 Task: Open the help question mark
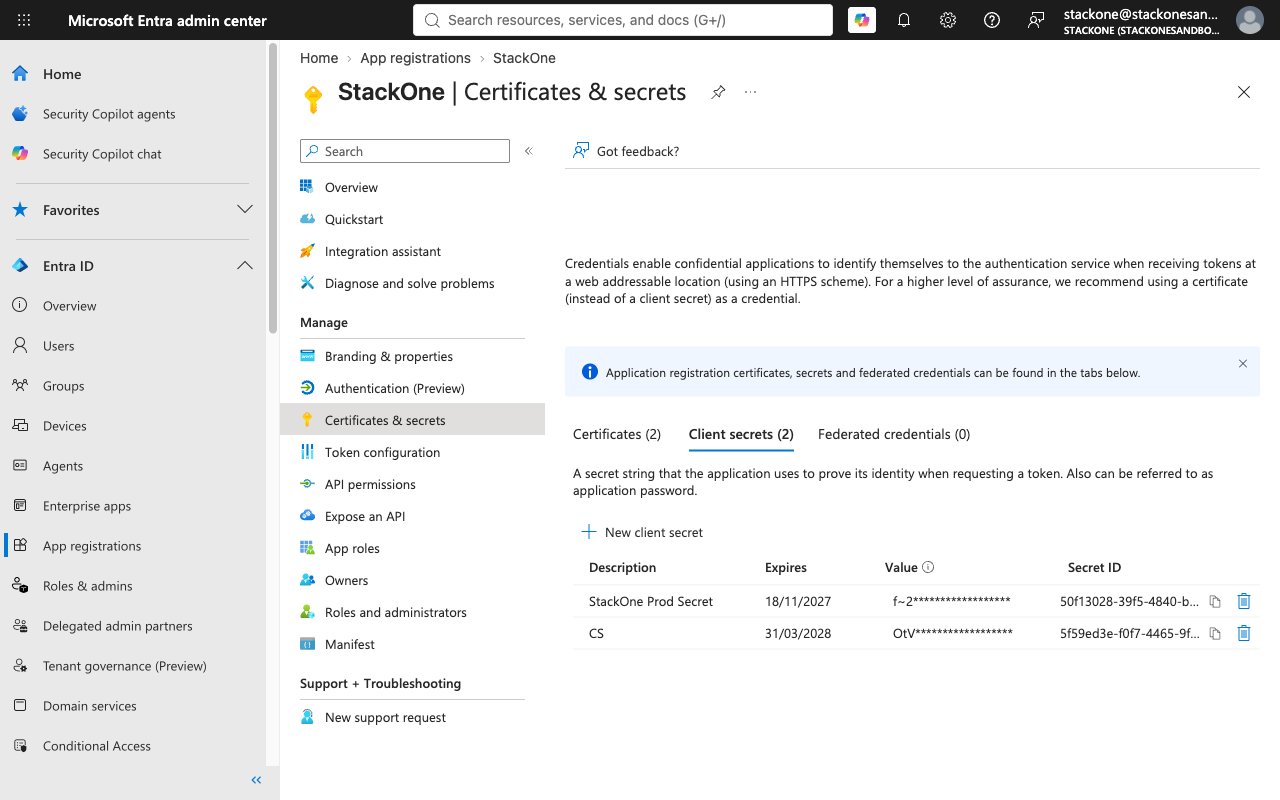coord(992,20)
